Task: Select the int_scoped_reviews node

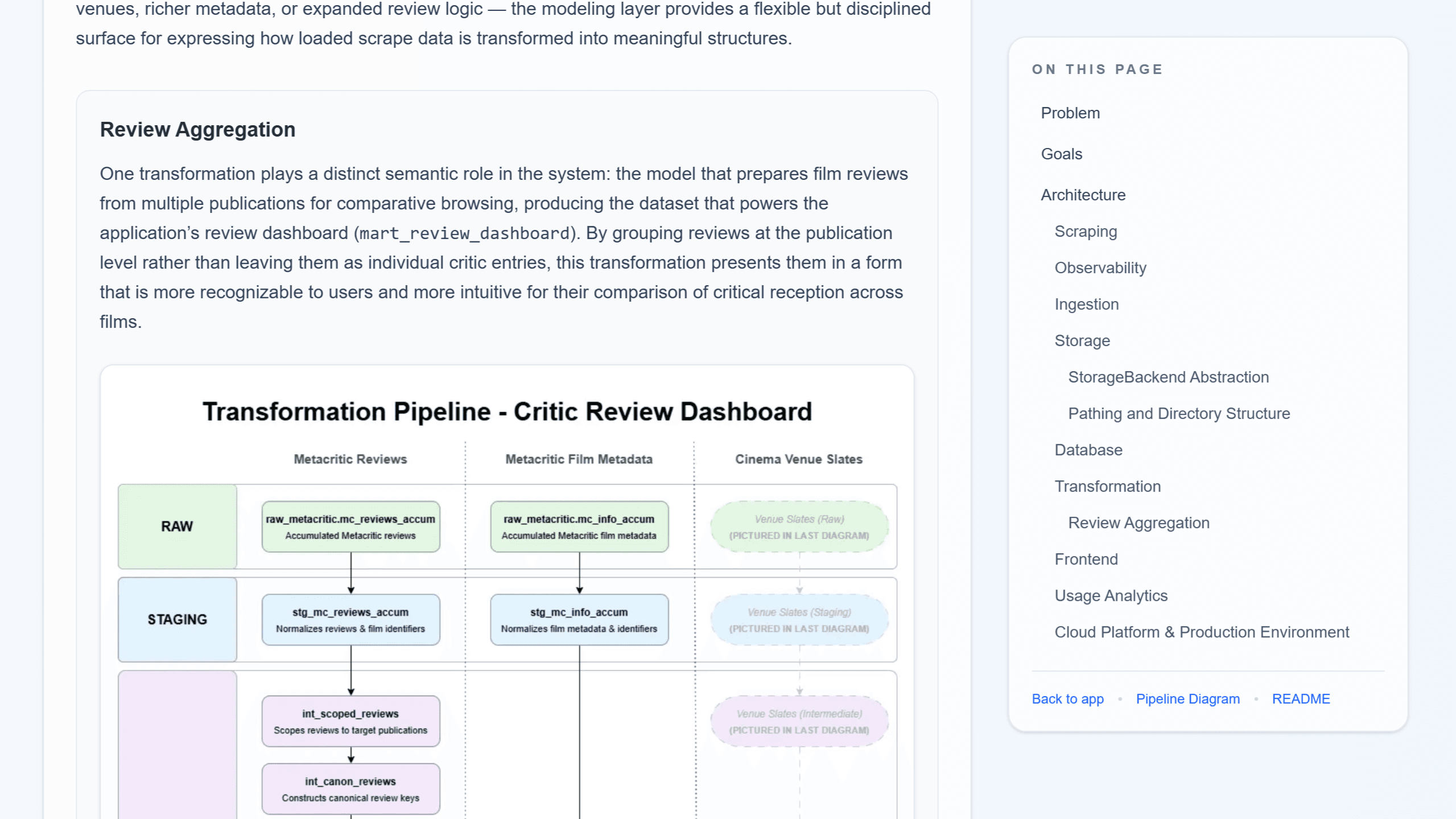Action: point(350,721)
